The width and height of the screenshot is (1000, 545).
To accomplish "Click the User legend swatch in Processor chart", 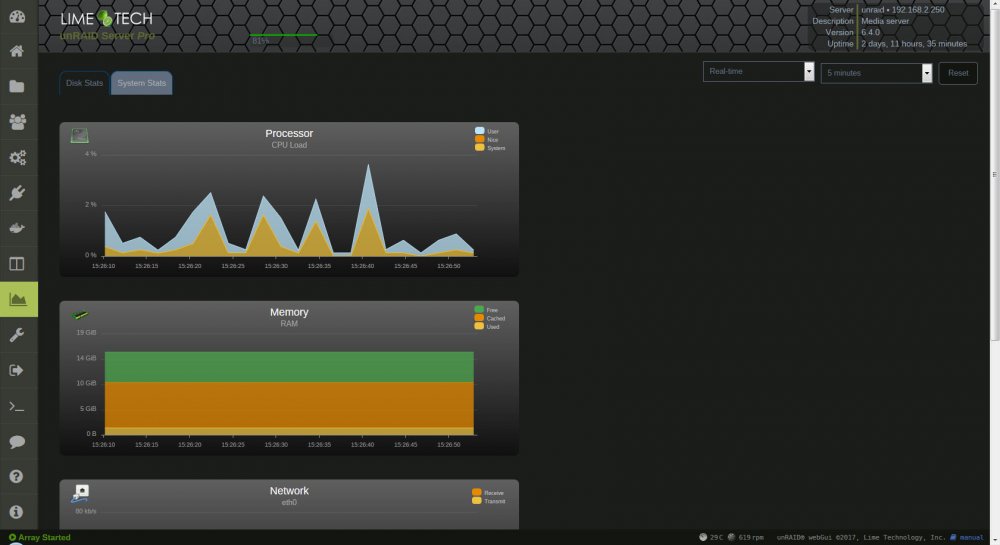I will click(x=480, y=131).
